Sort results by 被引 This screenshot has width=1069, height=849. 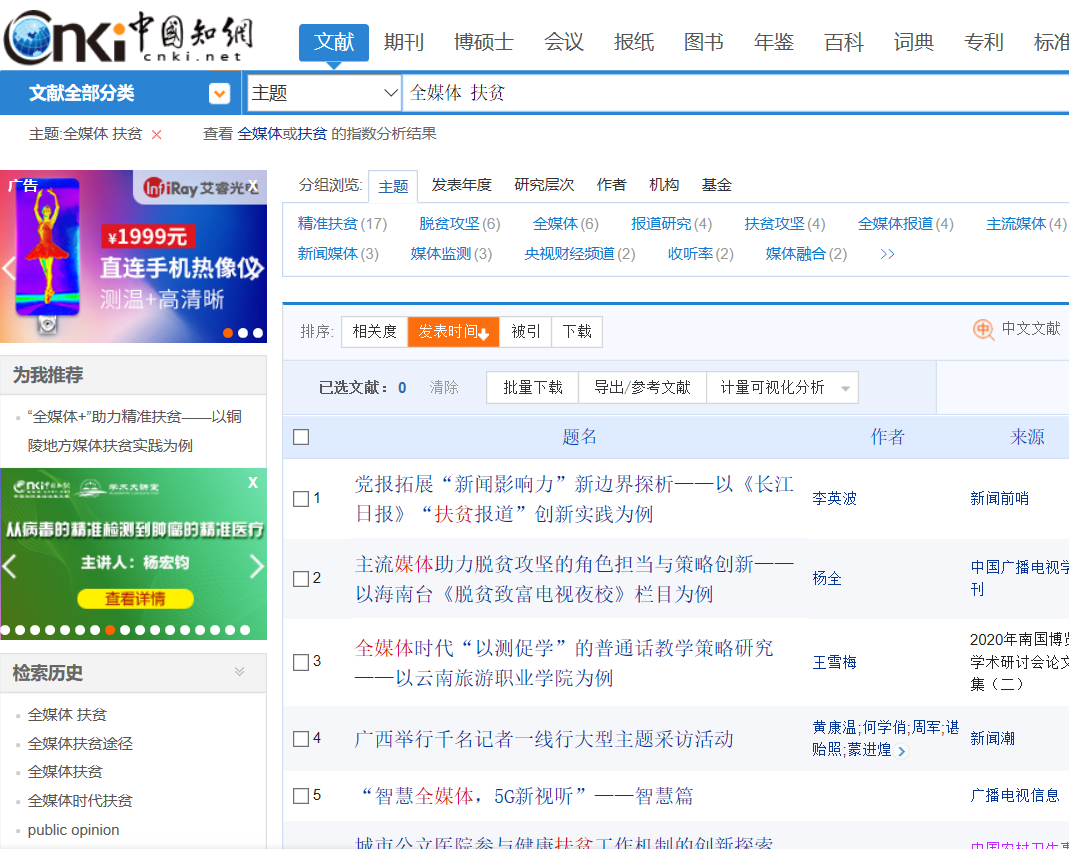[525, 332]
